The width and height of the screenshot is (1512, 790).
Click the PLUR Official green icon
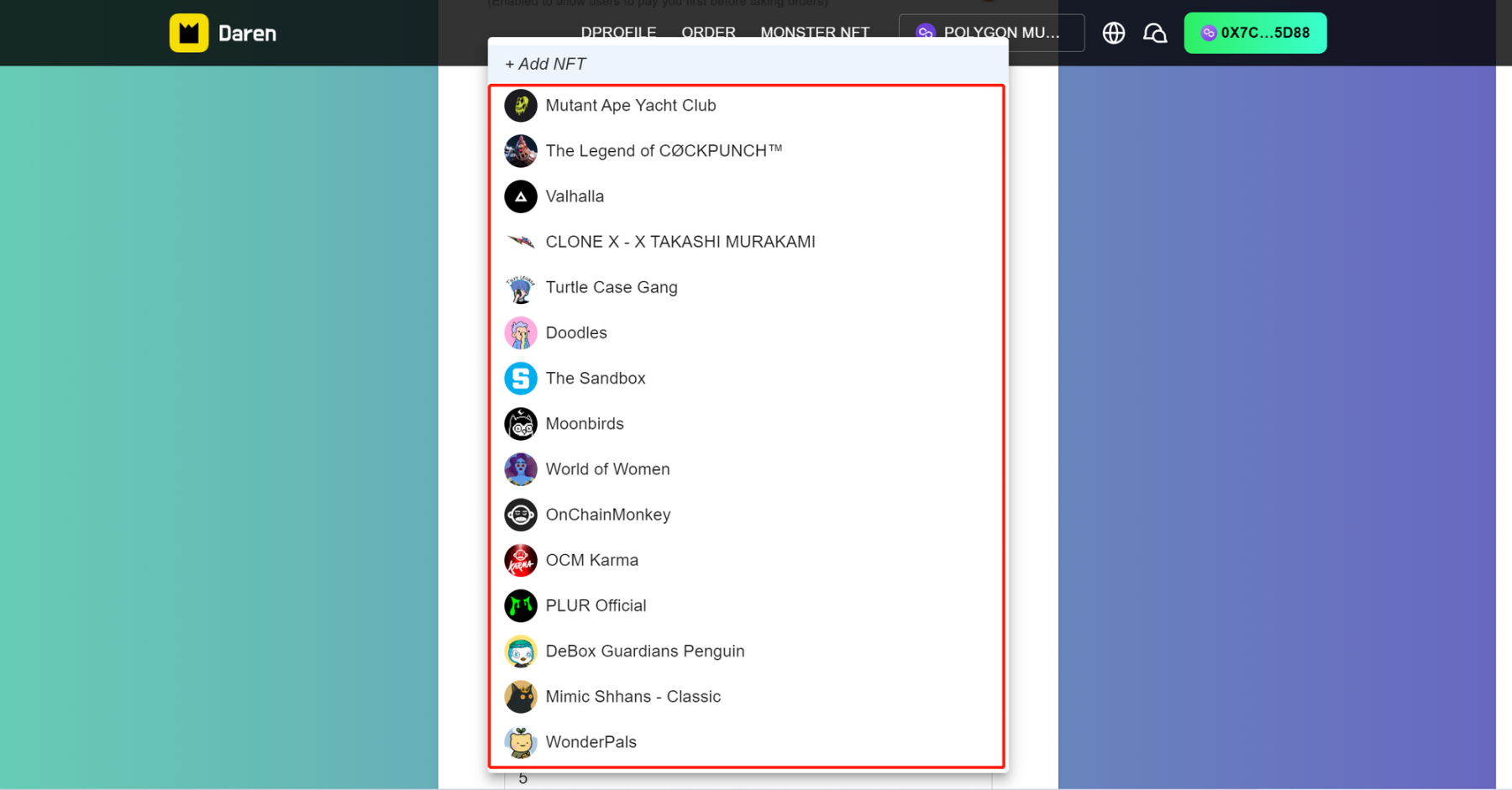[521, 606]
